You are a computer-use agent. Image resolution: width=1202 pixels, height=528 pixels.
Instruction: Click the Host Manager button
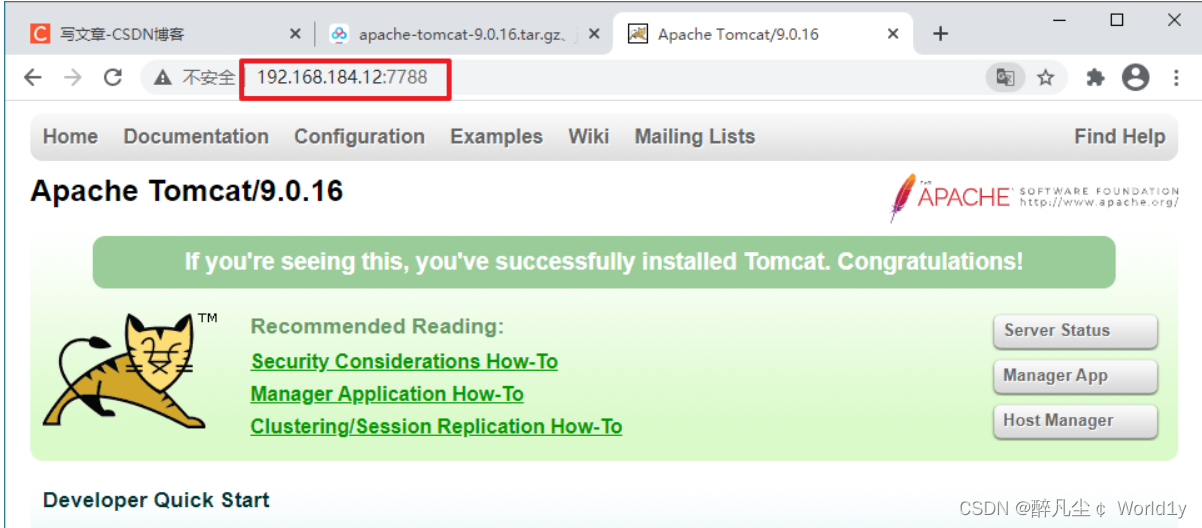tap(1075, 421)
